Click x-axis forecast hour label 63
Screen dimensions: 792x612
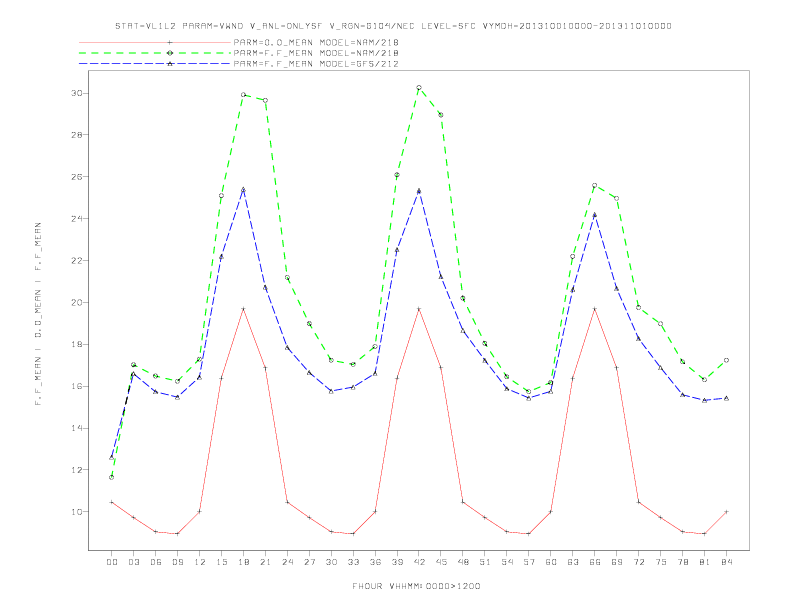(573, 562)
